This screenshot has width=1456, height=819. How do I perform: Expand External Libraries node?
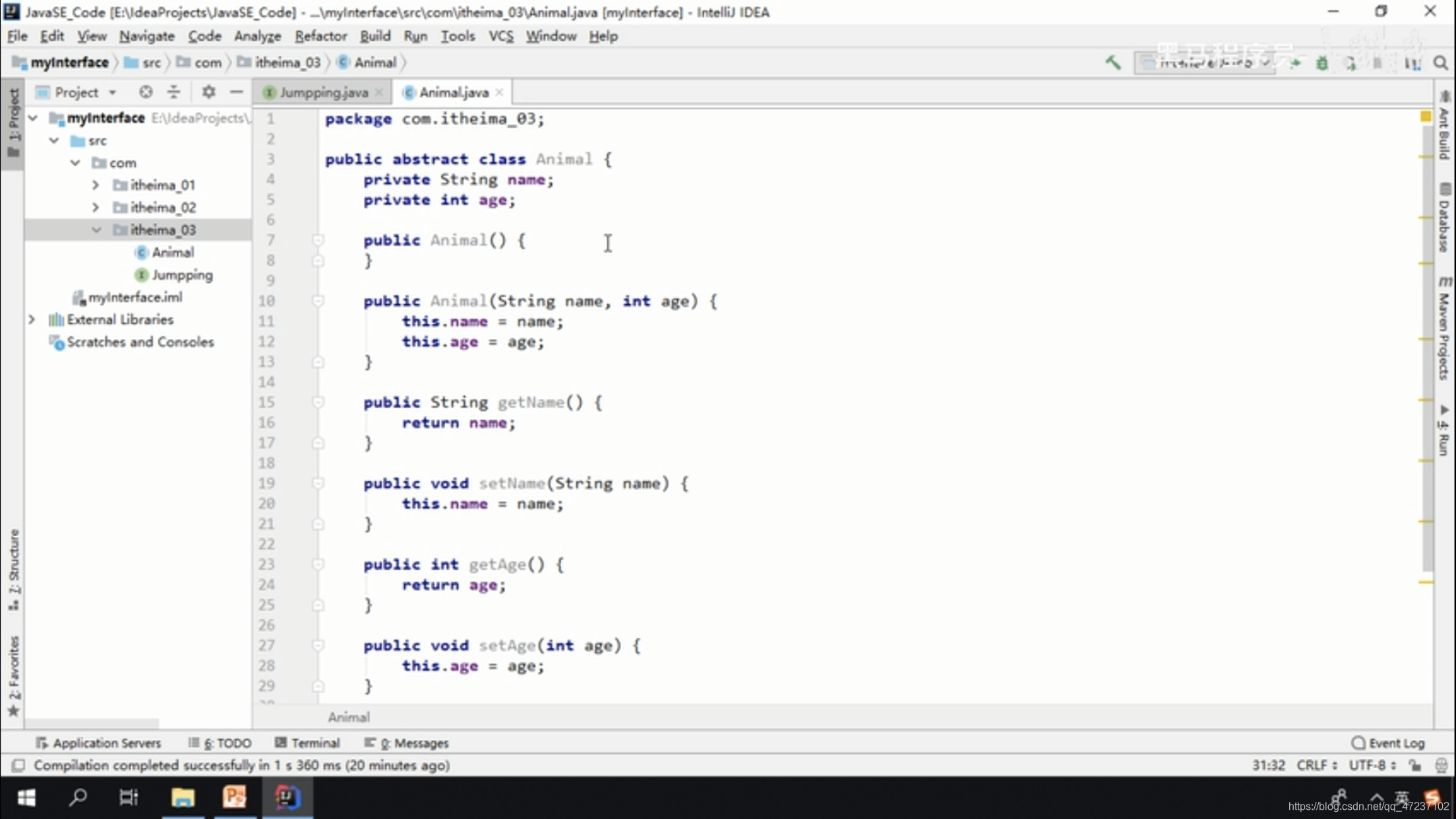(x=32, y=320)
